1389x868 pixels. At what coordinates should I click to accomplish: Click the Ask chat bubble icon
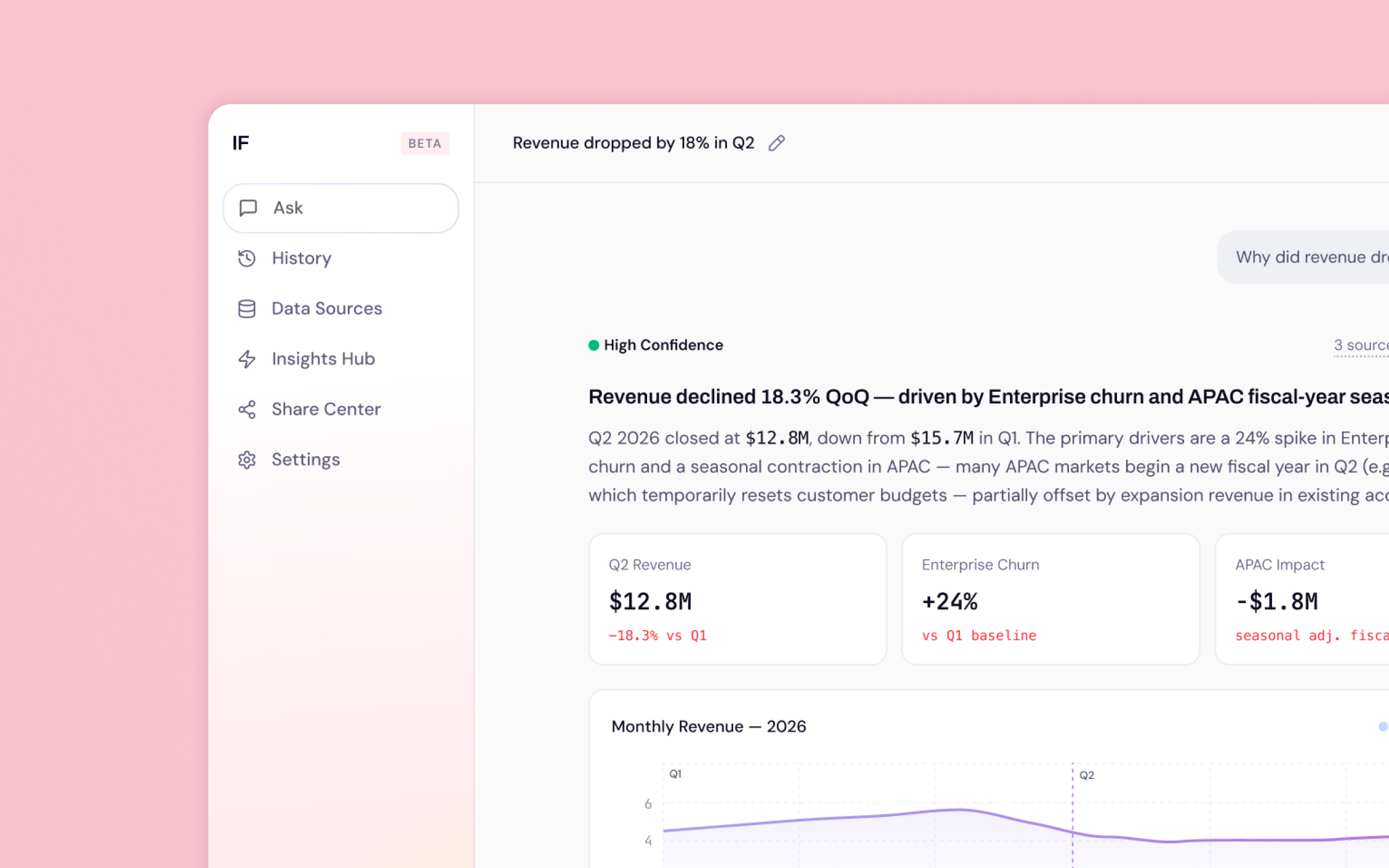tap(248, 208)
